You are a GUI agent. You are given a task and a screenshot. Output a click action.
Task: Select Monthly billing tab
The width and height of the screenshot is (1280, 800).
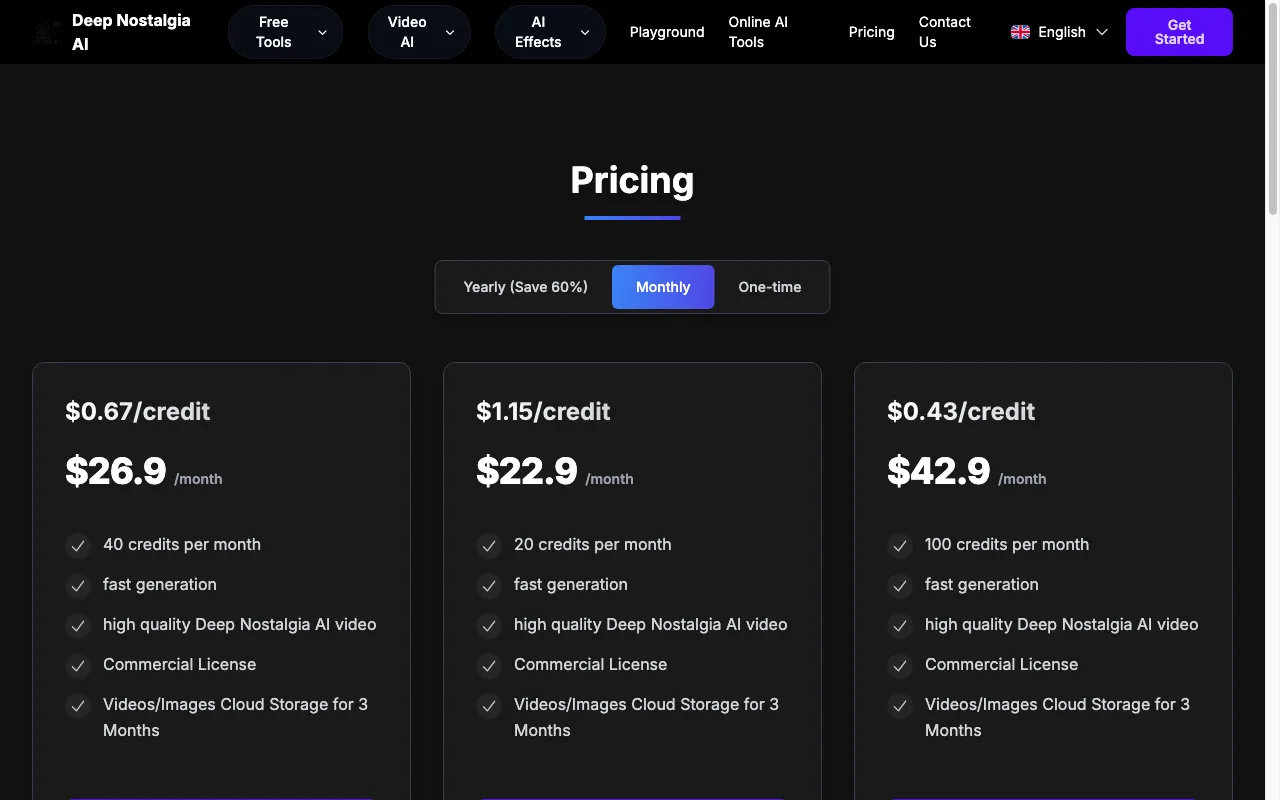click(x=663, y=287)
